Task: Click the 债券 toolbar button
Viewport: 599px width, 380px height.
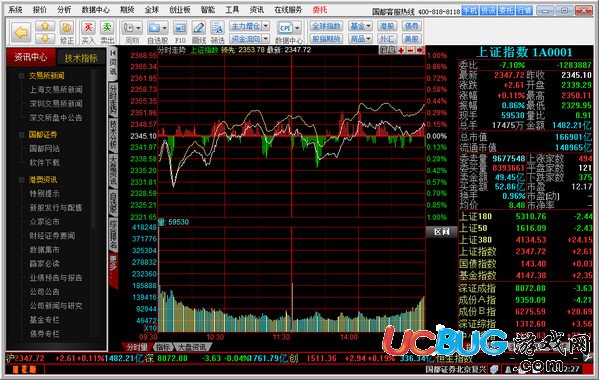Action: (x=411, y=26)
